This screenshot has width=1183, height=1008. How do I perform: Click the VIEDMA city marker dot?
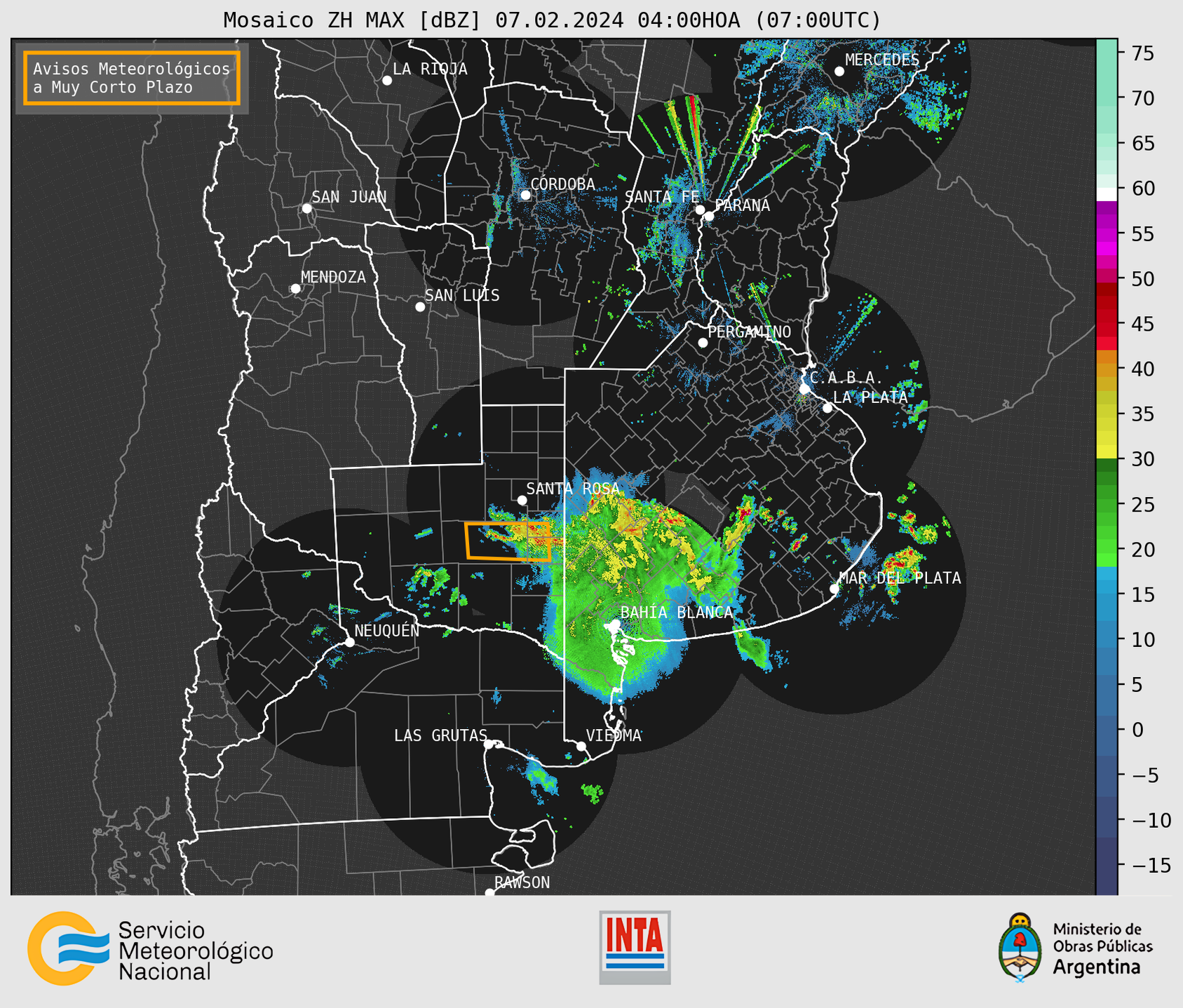click(581, 746)
